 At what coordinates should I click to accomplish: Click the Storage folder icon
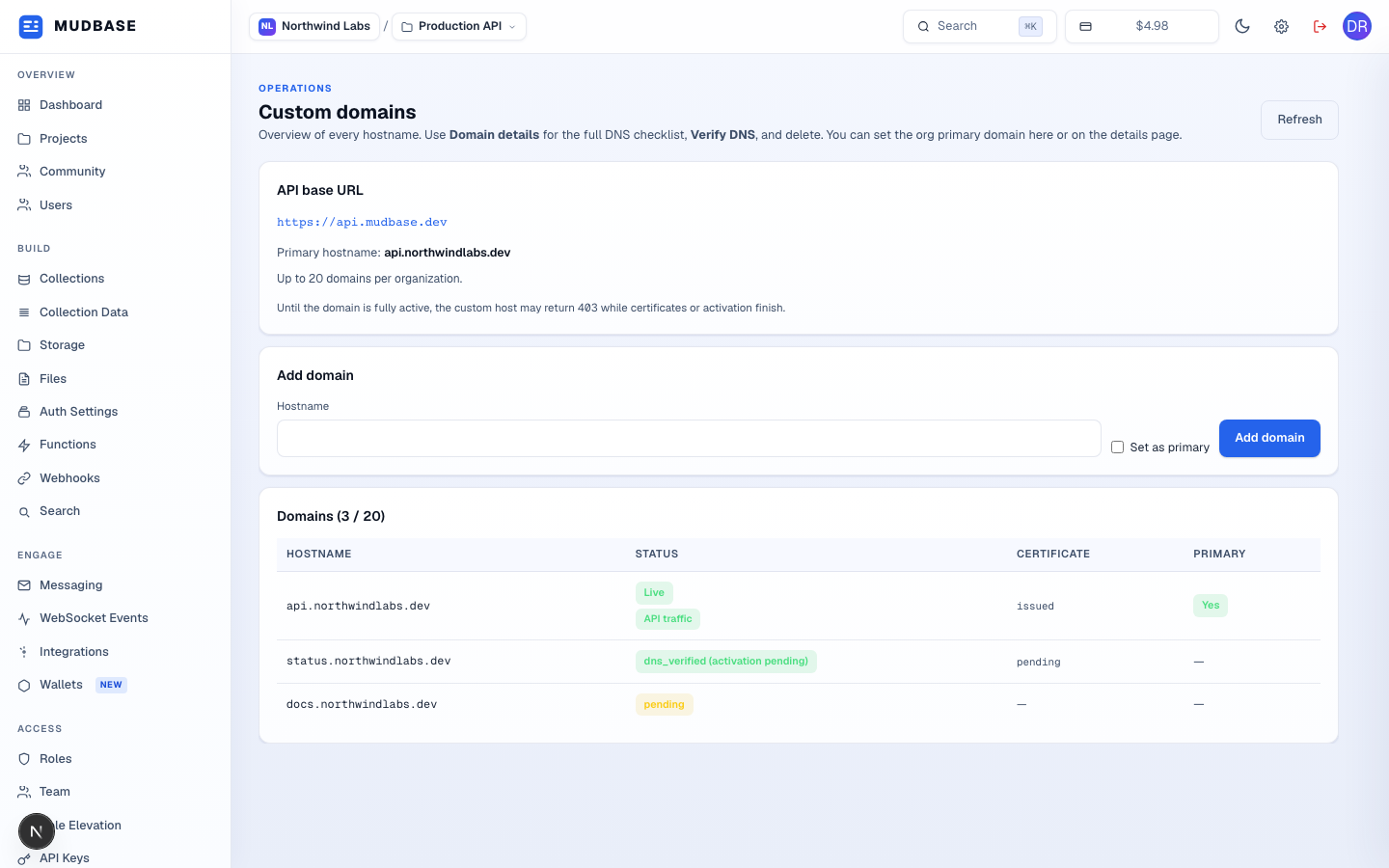tap(24, 345)
